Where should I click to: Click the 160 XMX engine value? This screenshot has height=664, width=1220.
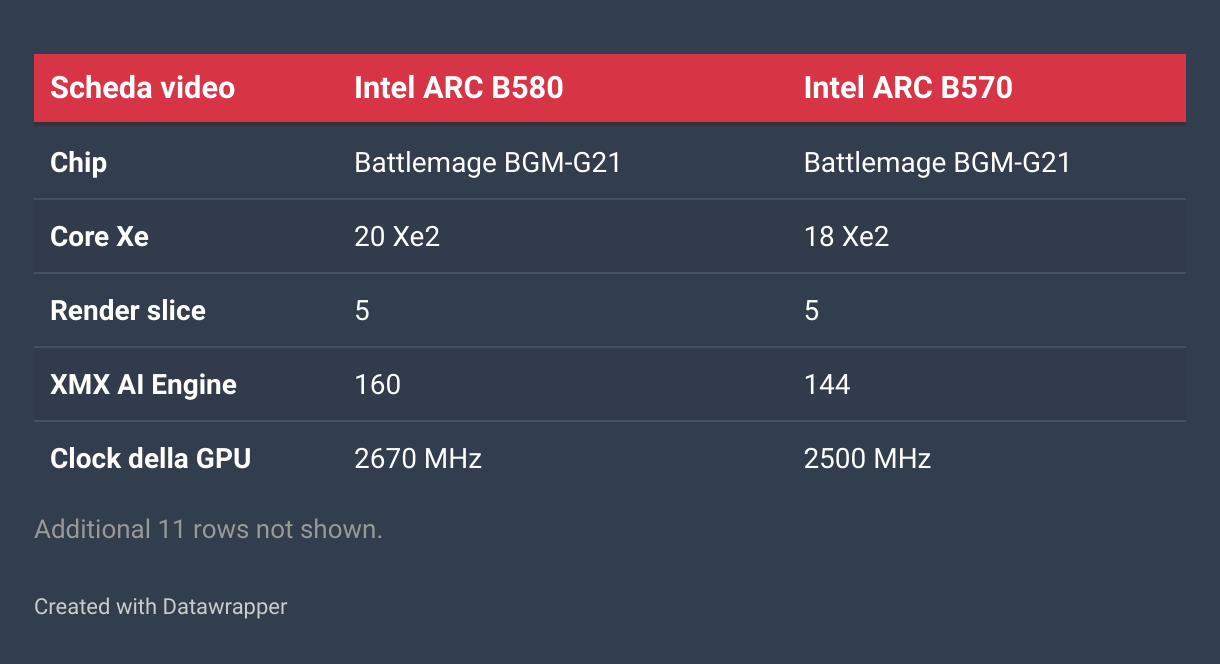coord(378,384)
